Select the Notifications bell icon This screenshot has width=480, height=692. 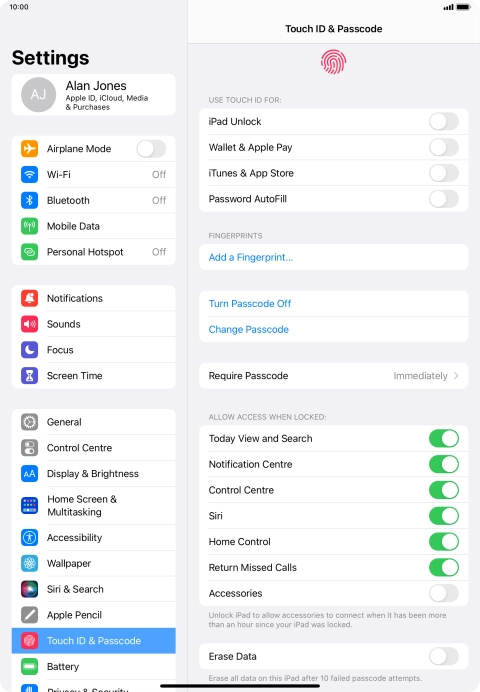[30, 298]
